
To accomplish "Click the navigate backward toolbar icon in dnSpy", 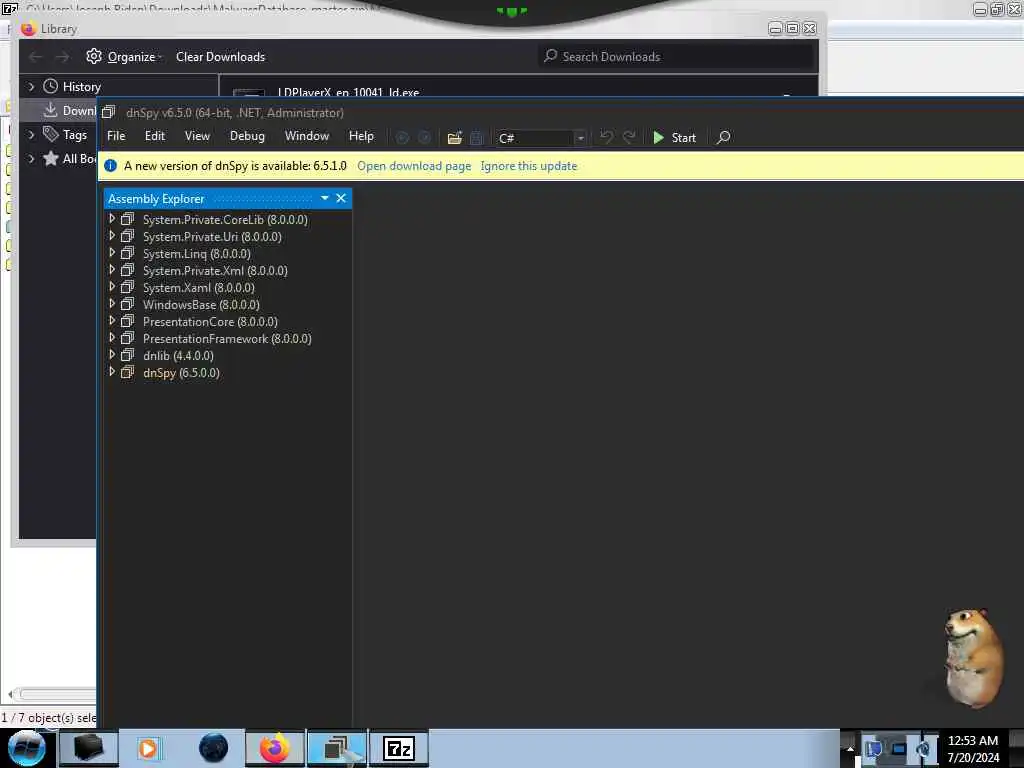I will (402, 138).
